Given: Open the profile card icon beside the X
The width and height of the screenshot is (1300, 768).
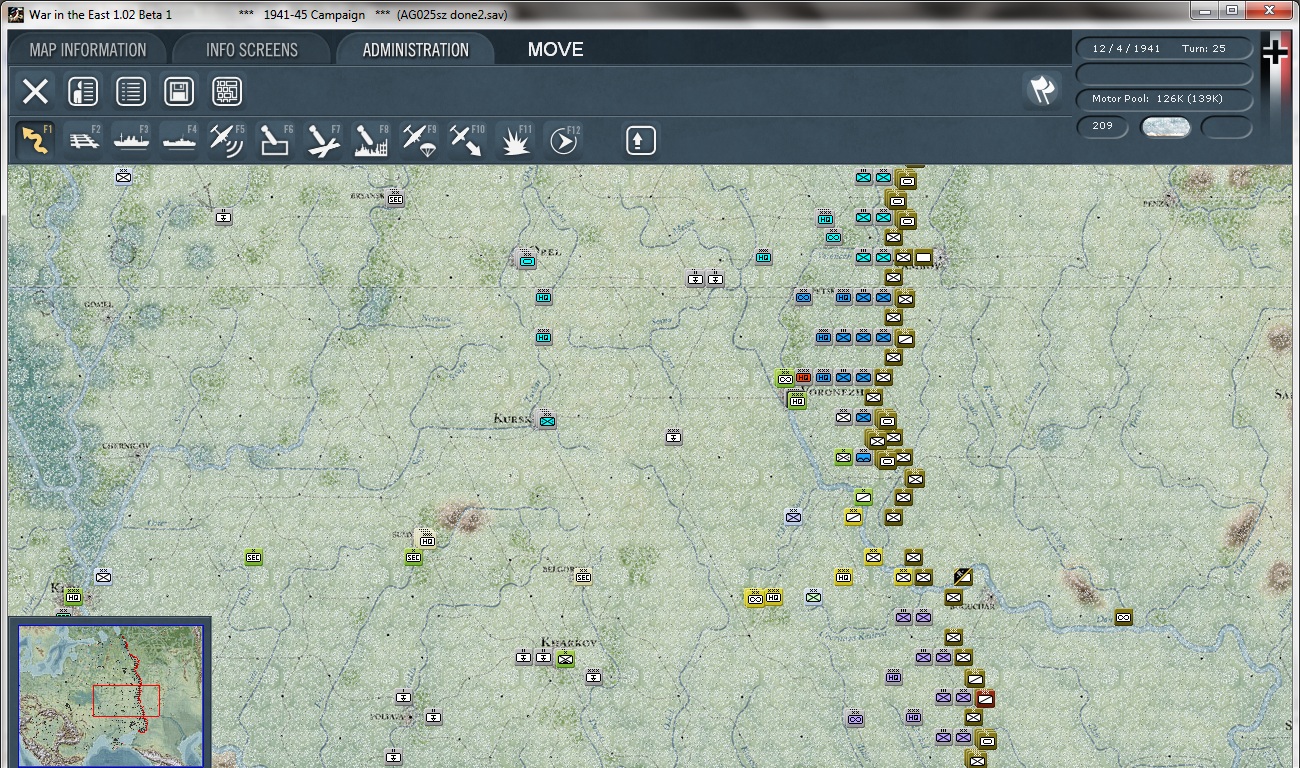Looking at the screenshot, I should click(83, 92).
